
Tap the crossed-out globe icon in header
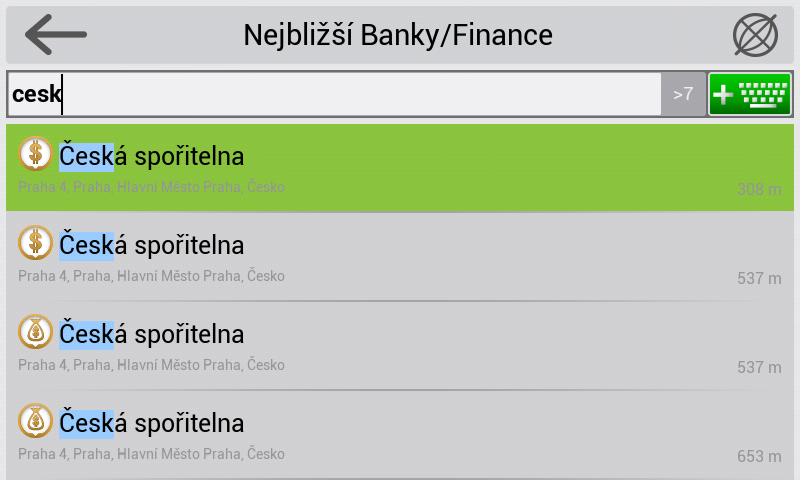(756, 35)
